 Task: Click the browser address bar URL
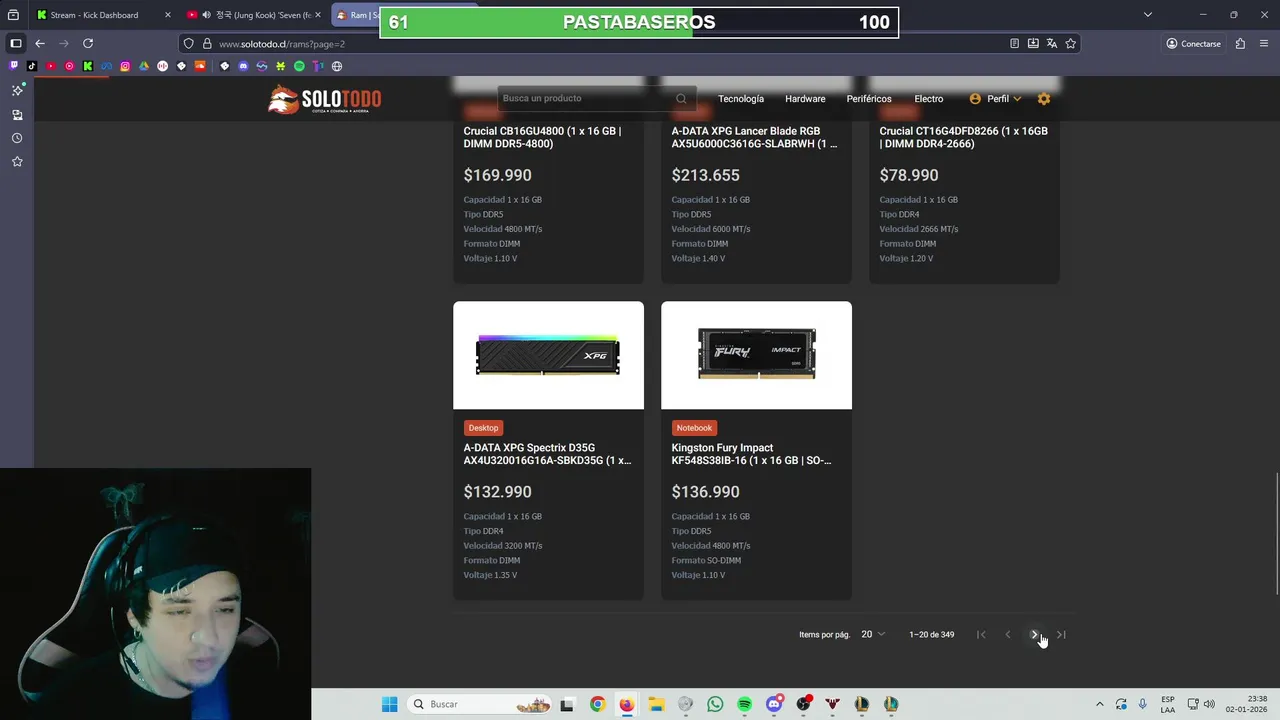[282, 44]
